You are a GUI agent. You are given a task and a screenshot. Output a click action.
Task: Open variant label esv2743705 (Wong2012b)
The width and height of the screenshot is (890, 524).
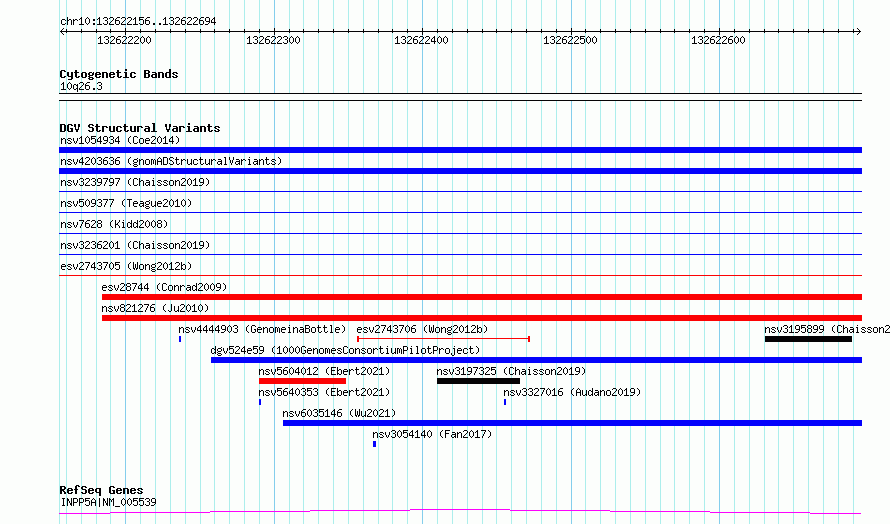(126, 266)
